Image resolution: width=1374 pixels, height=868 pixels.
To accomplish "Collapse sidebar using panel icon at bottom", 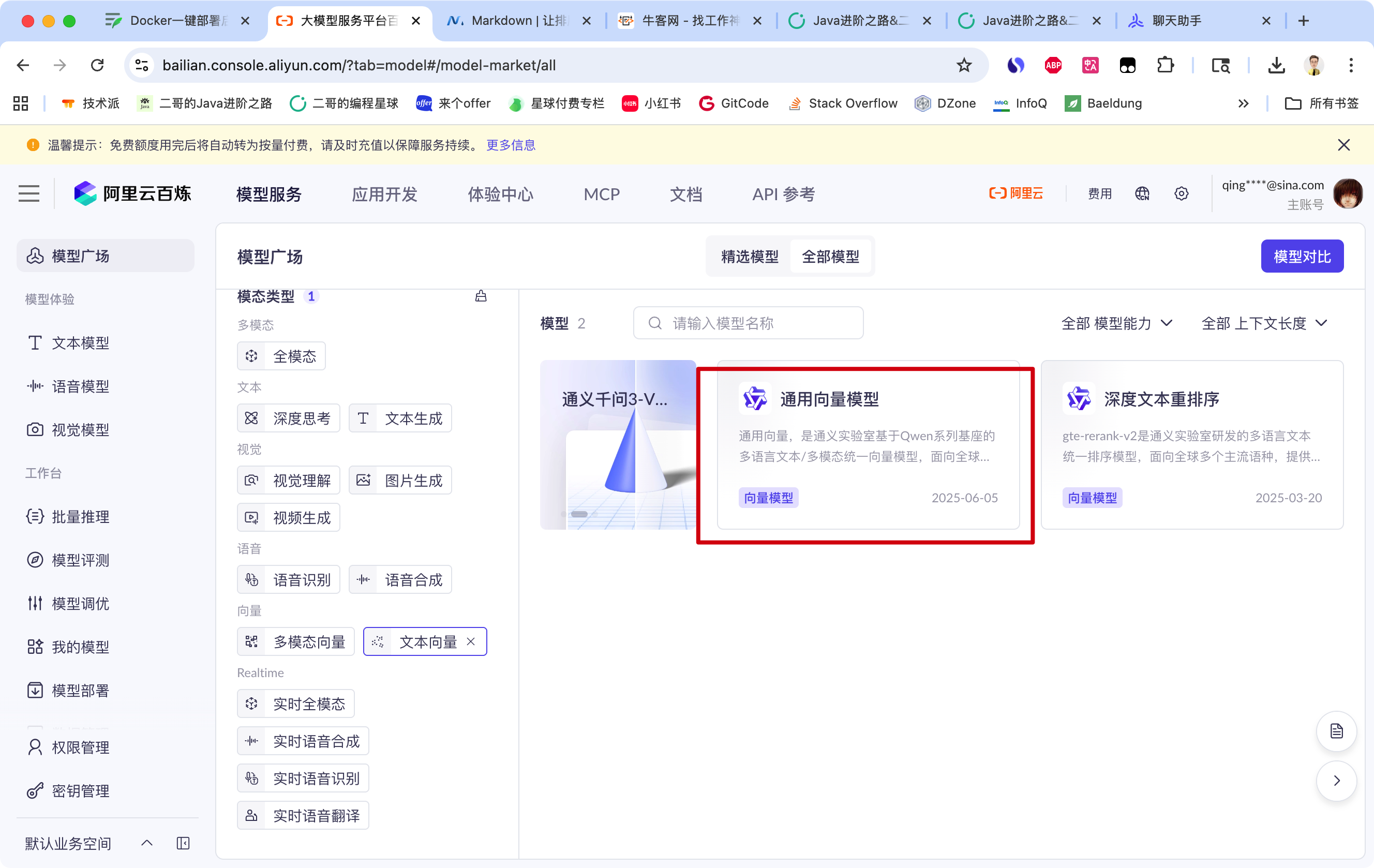I will 183,844.
